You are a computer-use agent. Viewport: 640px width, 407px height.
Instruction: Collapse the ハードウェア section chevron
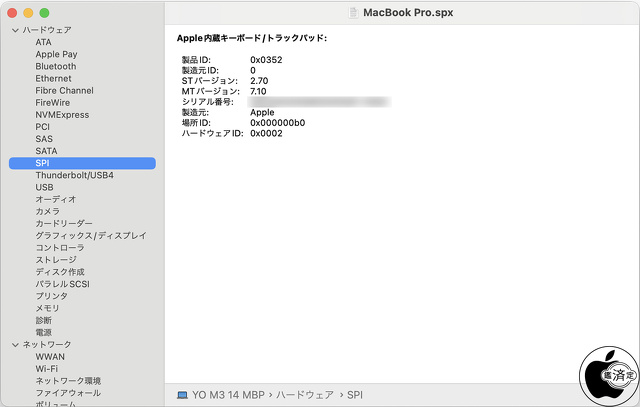(x=16, y=30)
